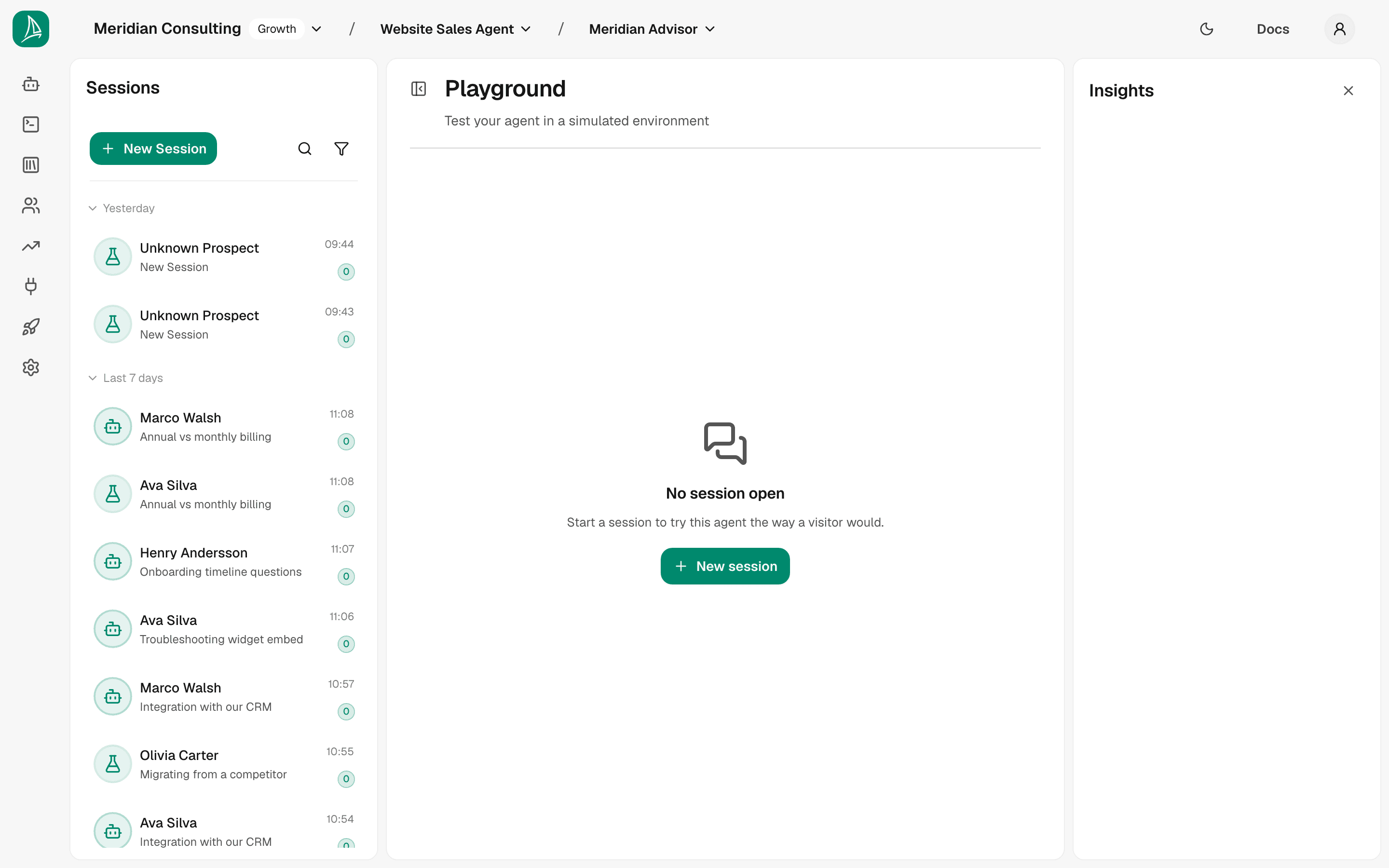
Task: Collapse the sessions panel toggle icon
Action: click(x=419, y=89)
